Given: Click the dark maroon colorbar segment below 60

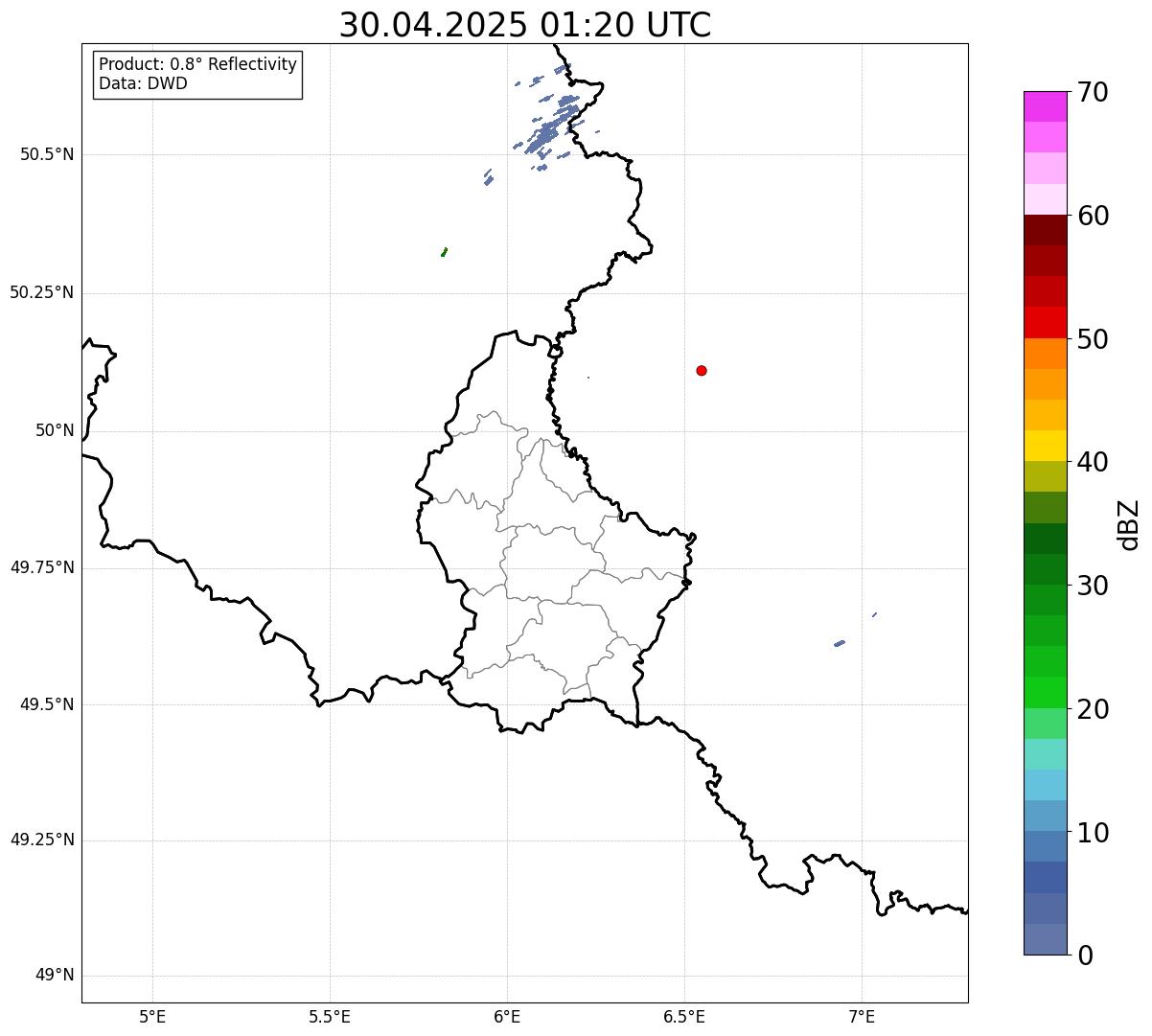Looking at the screenshot, I should (1045, 230).
